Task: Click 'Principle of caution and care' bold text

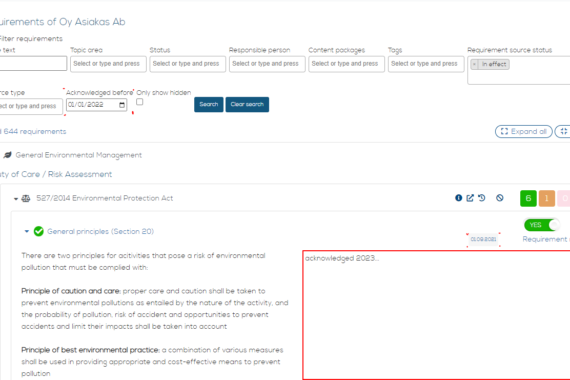Action: (x=71, y=291)
